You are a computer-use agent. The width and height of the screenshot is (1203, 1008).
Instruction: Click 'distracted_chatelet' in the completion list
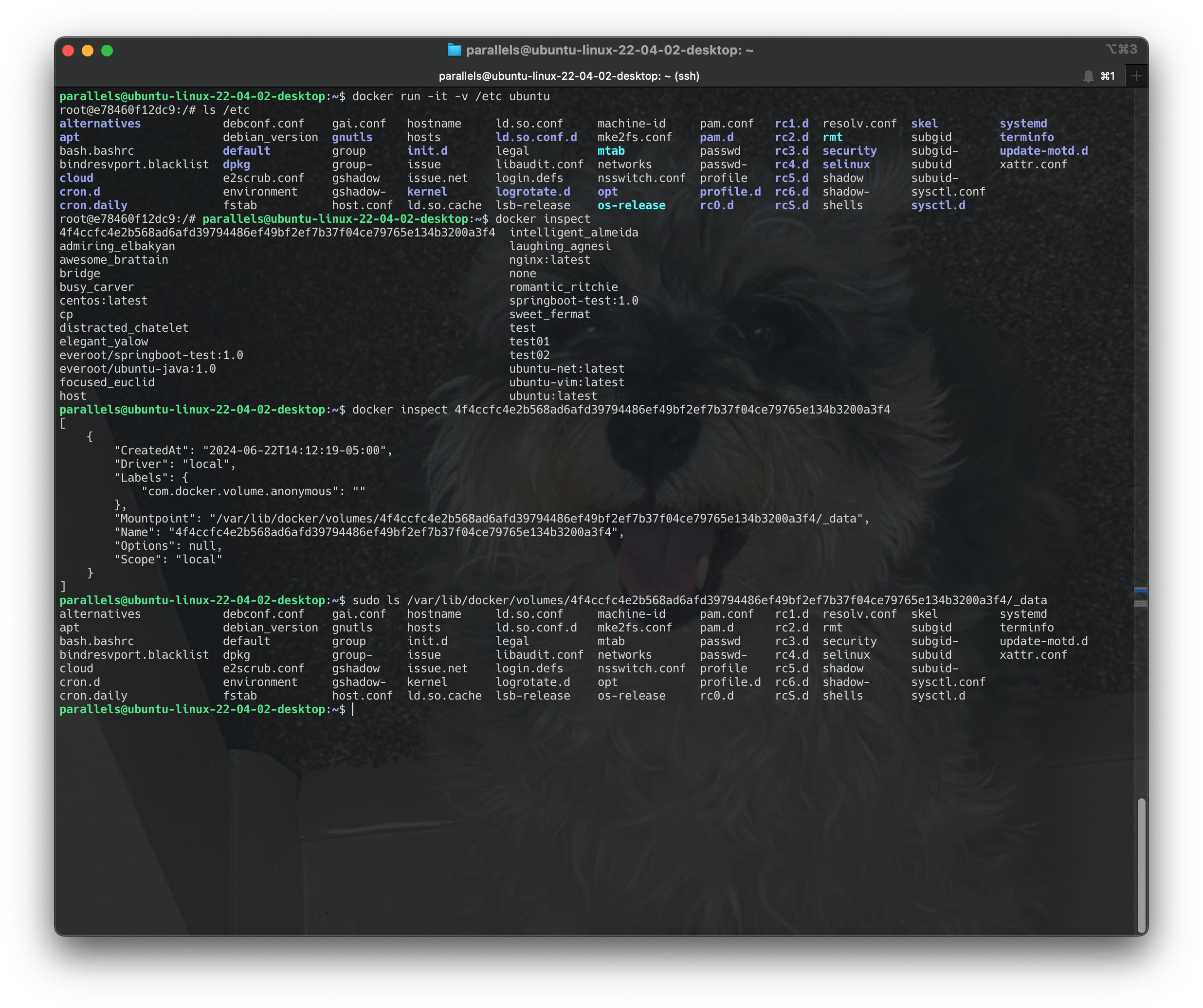click(x=124, y=328)
